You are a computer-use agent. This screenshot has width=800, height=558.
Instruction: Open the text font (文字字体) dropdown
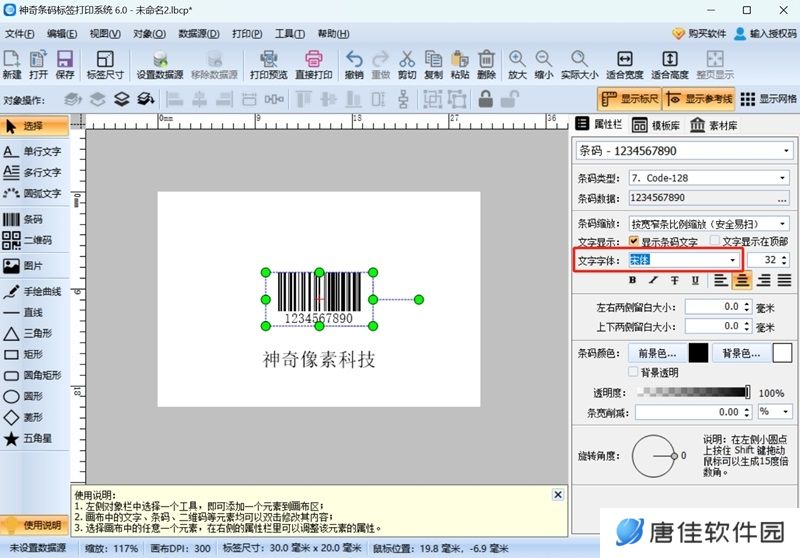click(733, 260)
